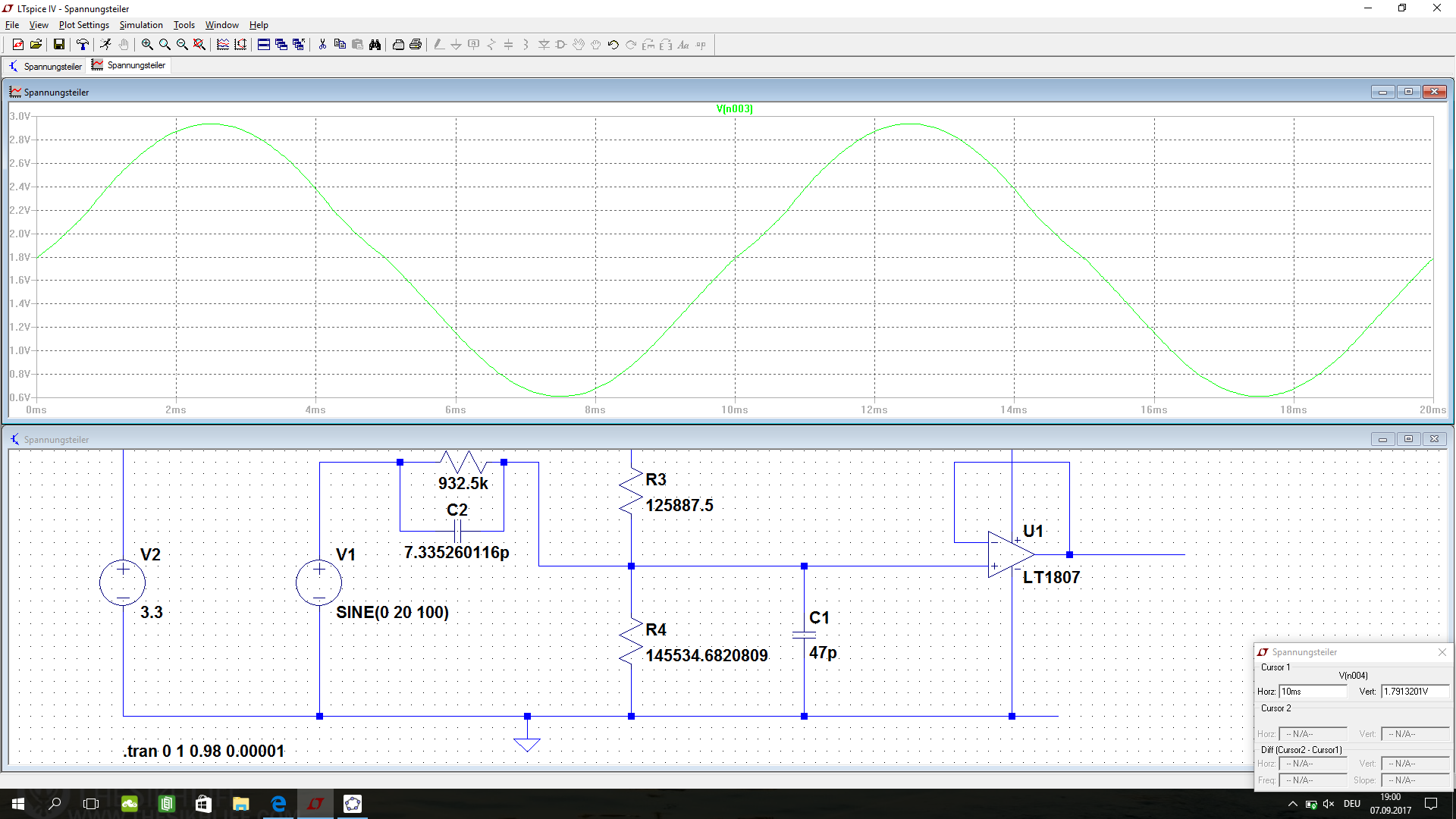Click the .tran 0 1 0.98 0.00001 directive

point(204,751)
